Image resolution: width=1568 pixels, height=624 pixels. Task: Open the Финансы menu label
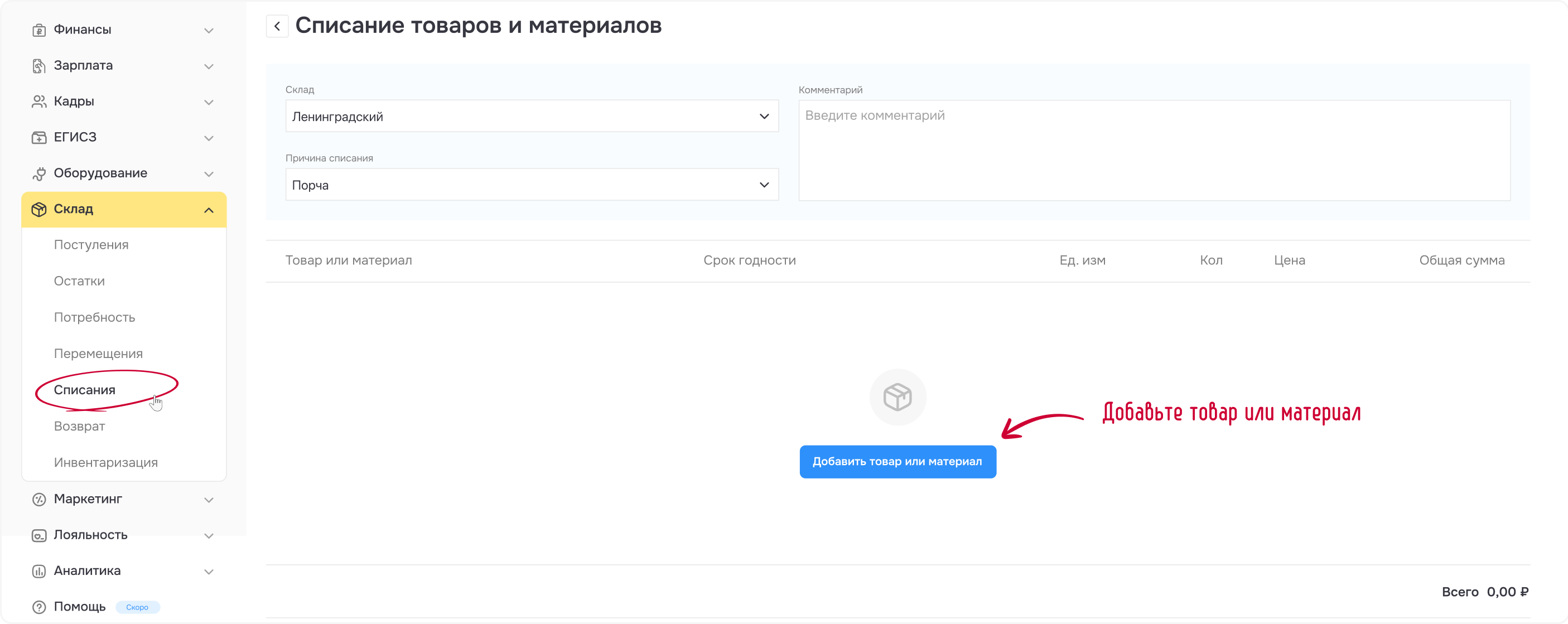click(x=82, y=29)
